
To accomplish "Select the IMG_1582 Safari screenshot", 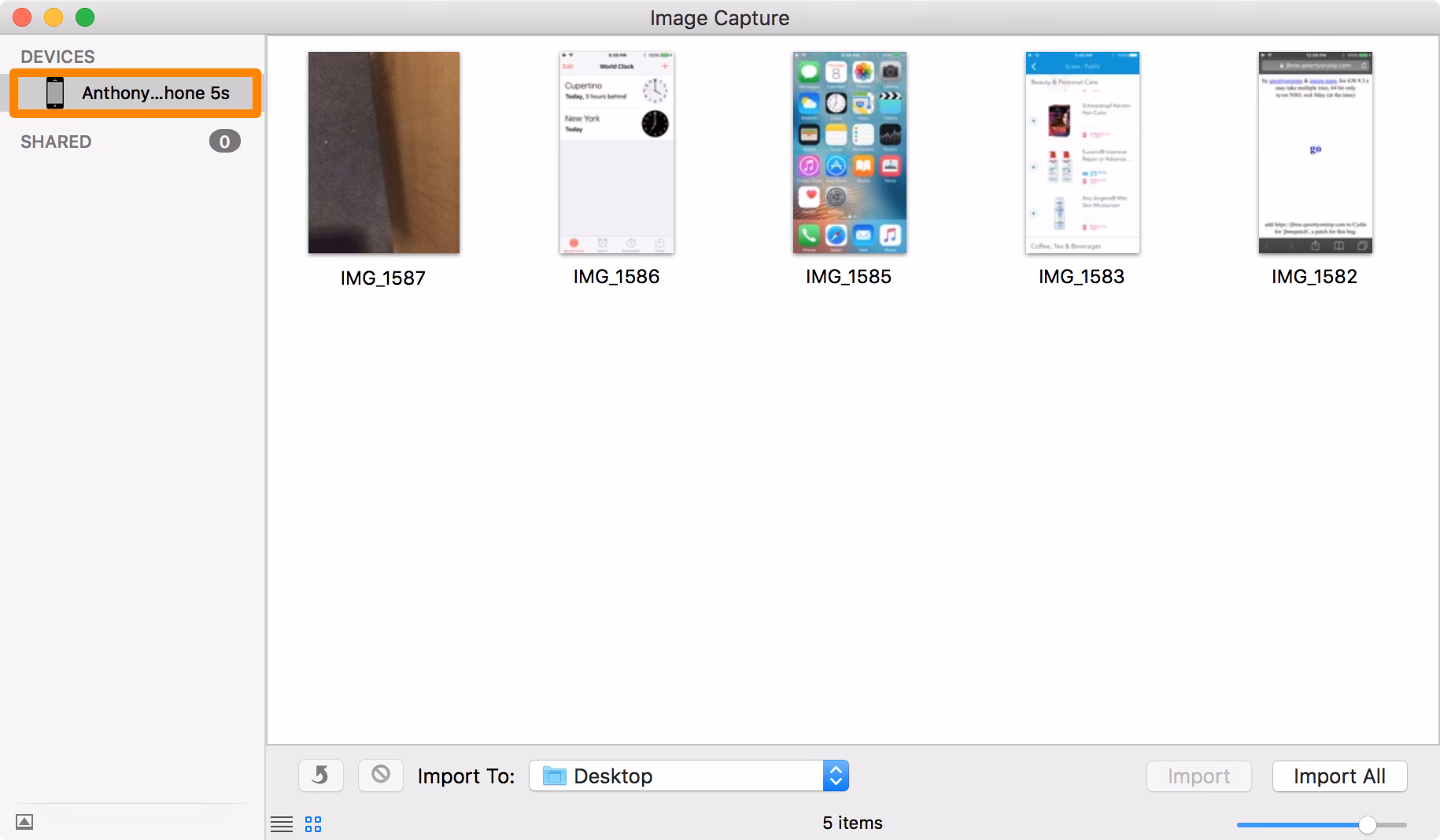I will coord(1314,153).
